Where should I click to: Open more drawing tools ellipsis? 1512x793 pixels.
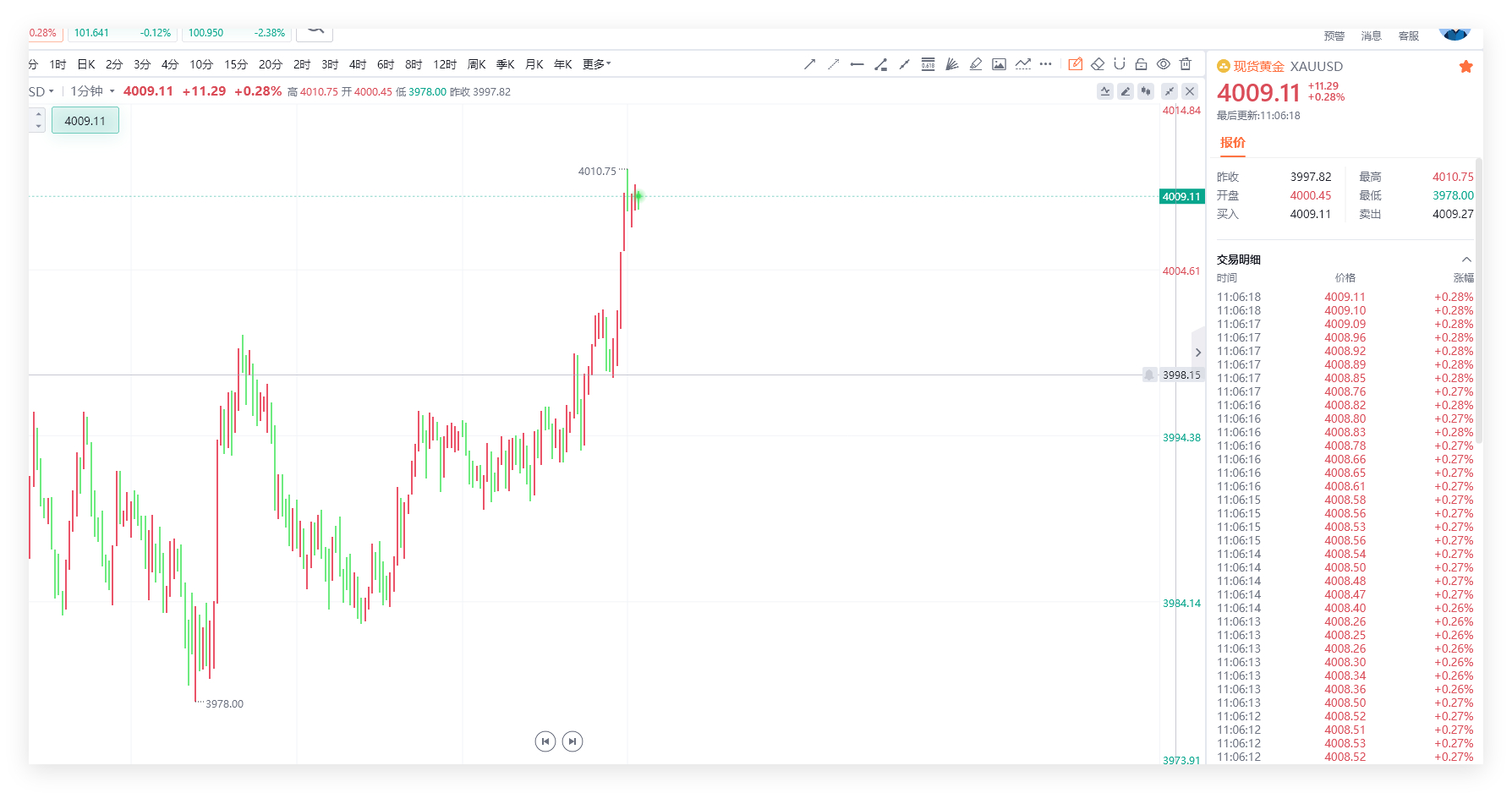(x=1045, y=64)
